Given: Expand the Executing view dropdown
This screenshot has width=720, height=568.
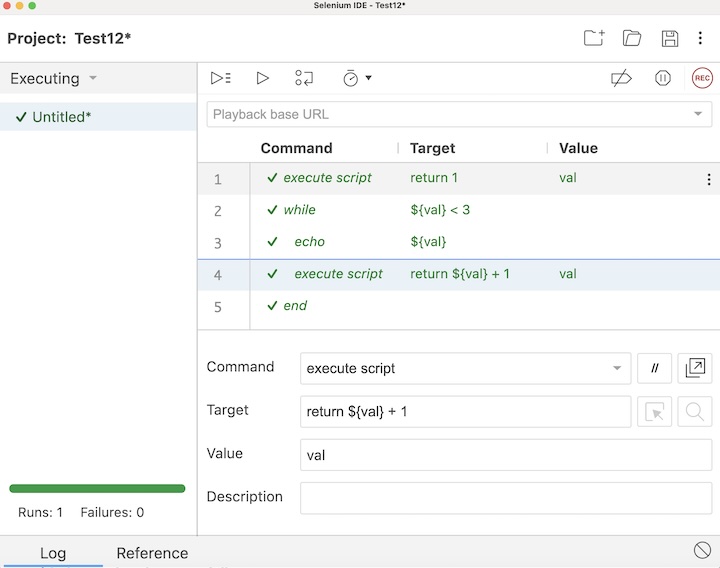Looking at the screenshot, I should 93,78.
